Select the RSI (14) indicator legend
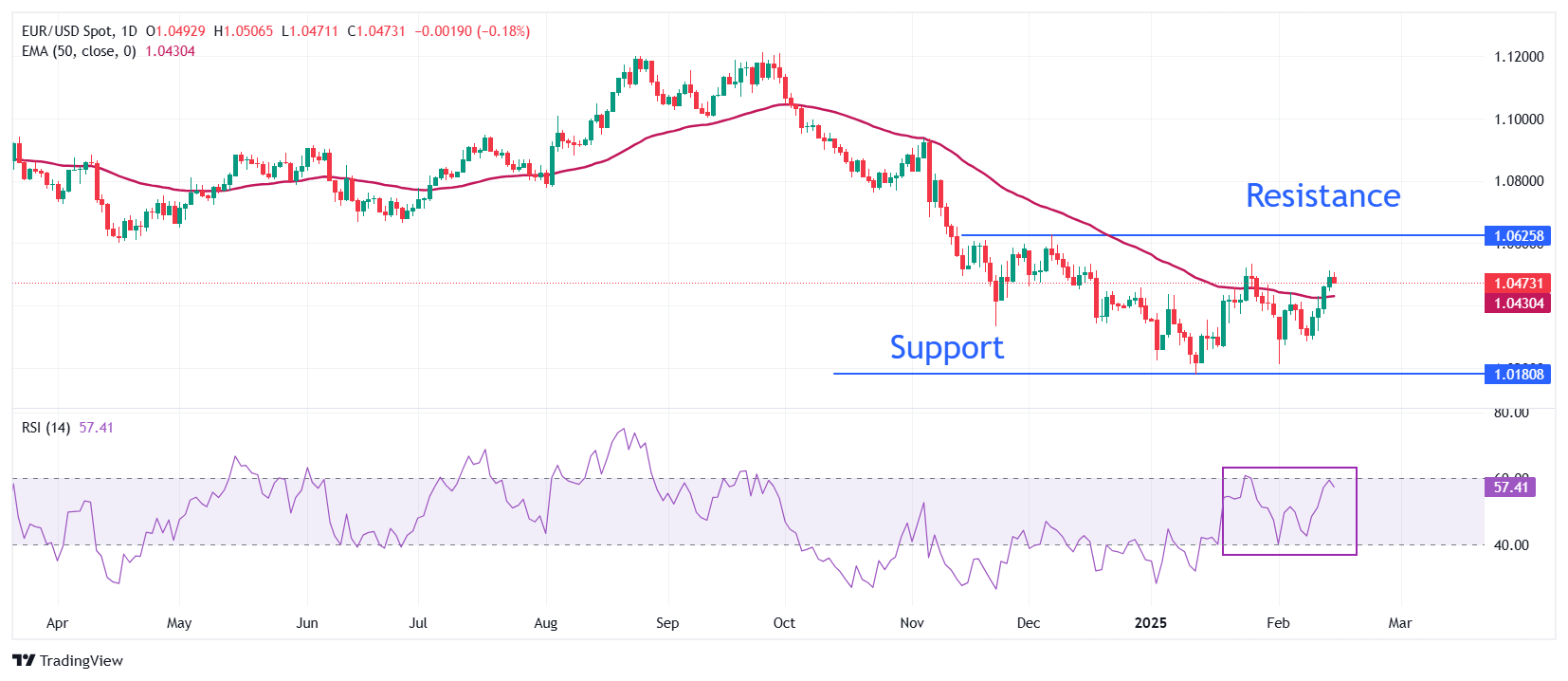Screen dimensions: 1568x681 tap(46, 428)
